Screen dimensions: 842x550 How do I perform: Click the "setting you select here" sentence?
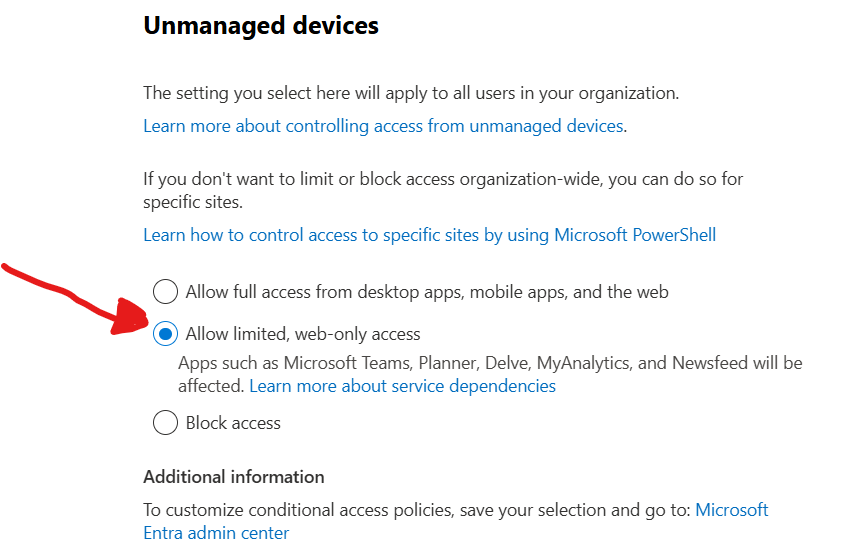[411, 93]
